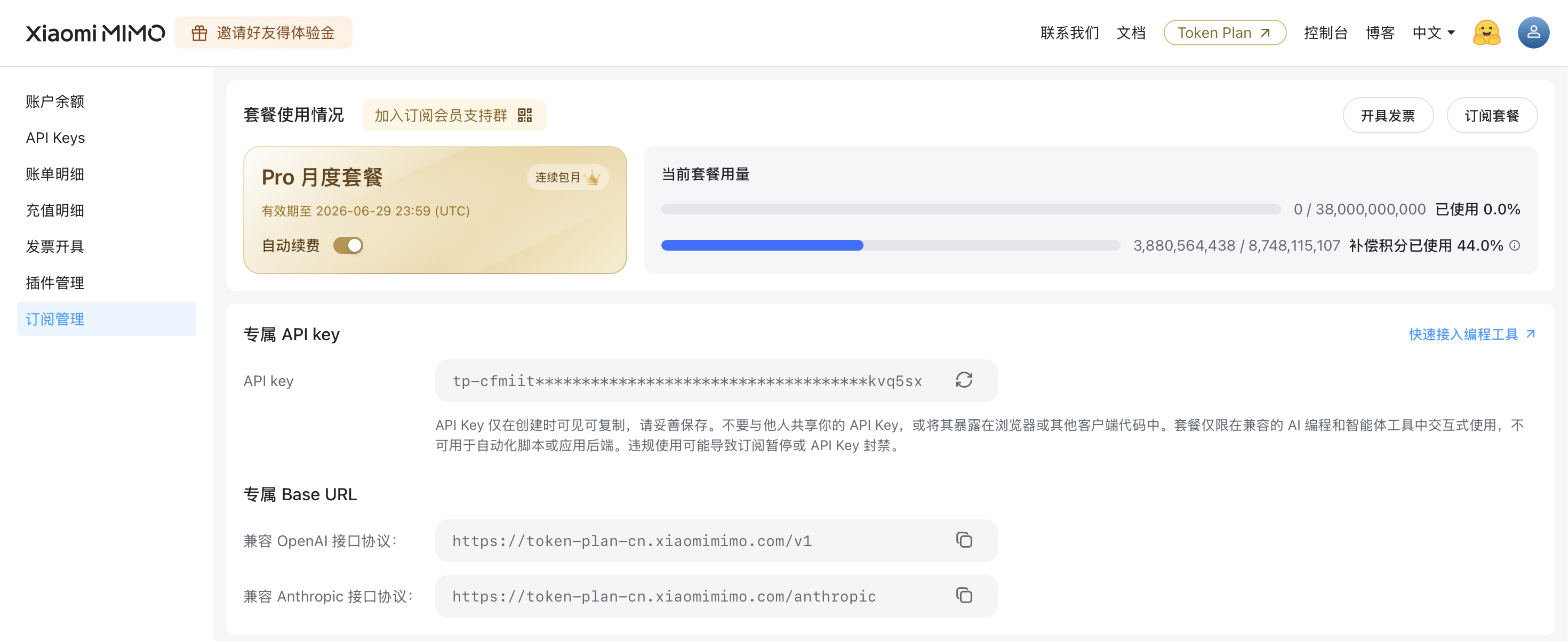Open 插件管理 in the sidebar
Screen dimensions: 1568x641
(x=107, y=283)
